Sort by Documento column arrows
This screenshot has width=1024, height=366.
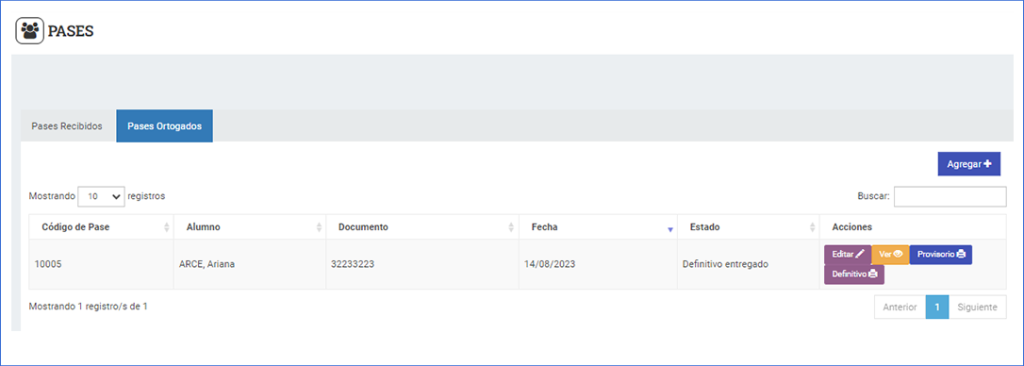click(511, 227)
